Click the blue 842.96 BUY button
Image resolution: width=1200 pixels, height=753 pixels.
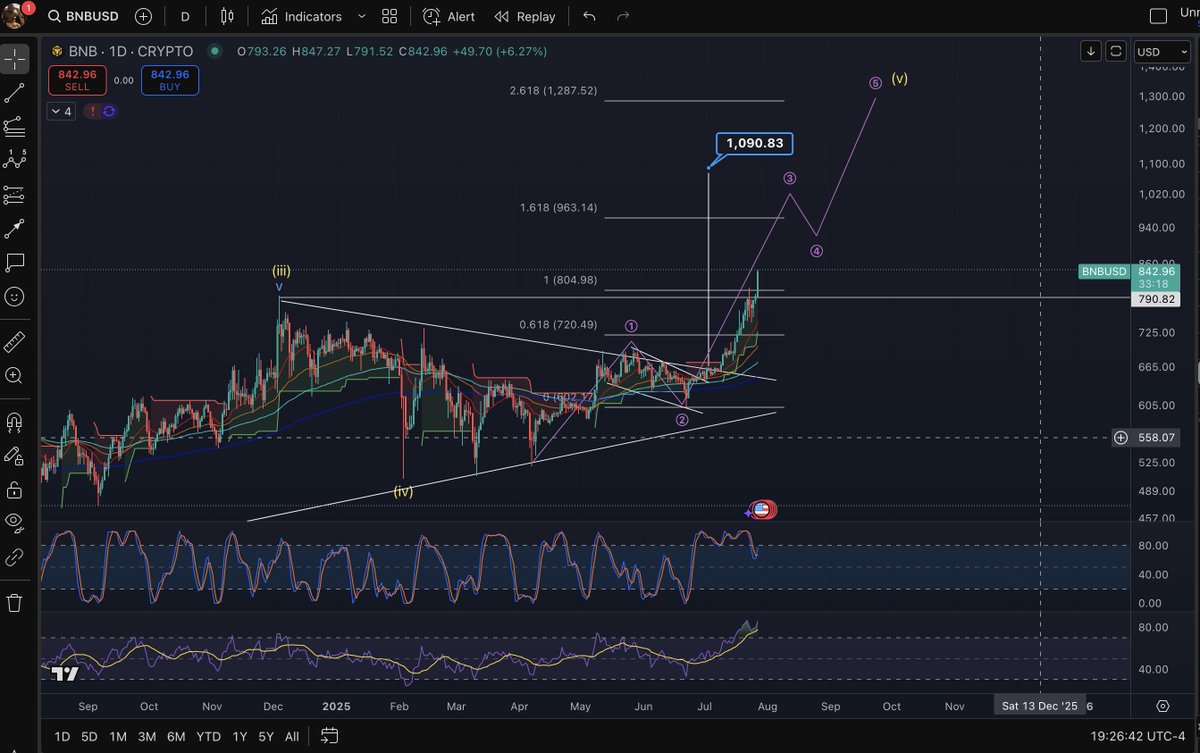pos(170,80)
